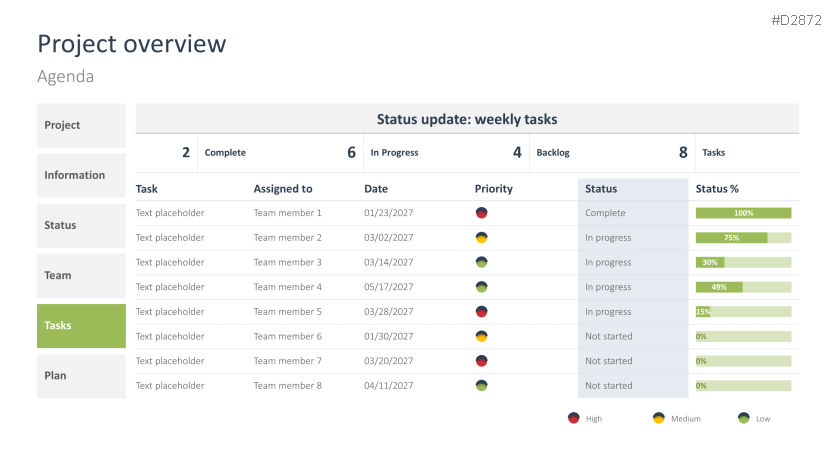Click the Priority column header
This screenshot has width=836, height=470.
coord(494,189)
